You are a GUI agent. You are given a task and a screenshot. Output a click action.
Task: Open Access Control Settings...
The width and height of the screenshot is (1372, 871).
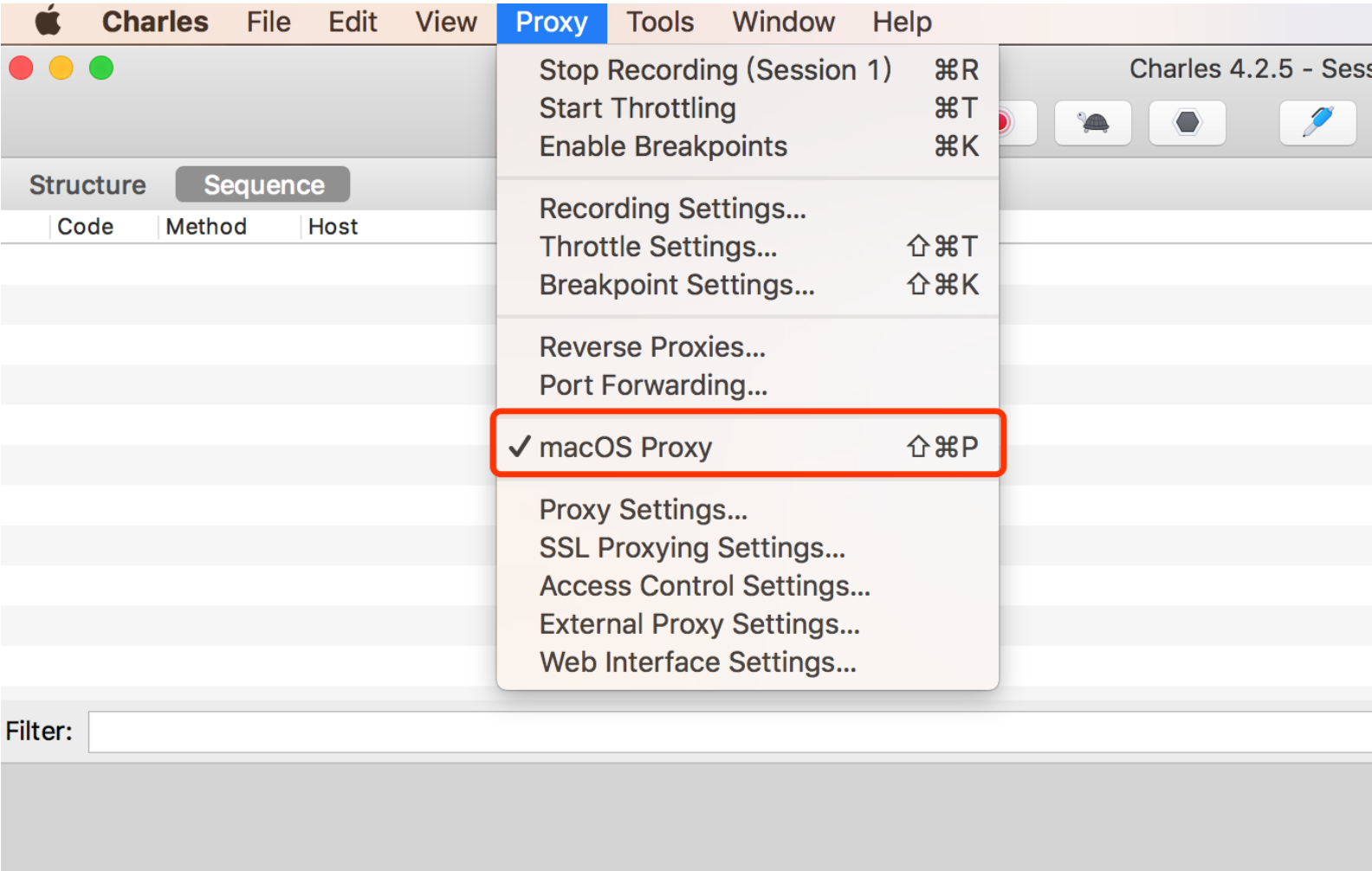pyautogui.click(x=747, y=586)
